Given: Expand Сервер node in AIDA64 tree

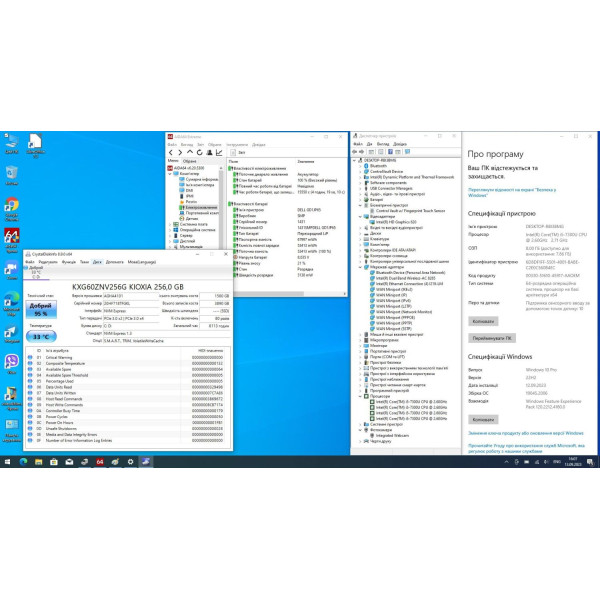Looking at the screenshot, I should (x=170, y=236).
